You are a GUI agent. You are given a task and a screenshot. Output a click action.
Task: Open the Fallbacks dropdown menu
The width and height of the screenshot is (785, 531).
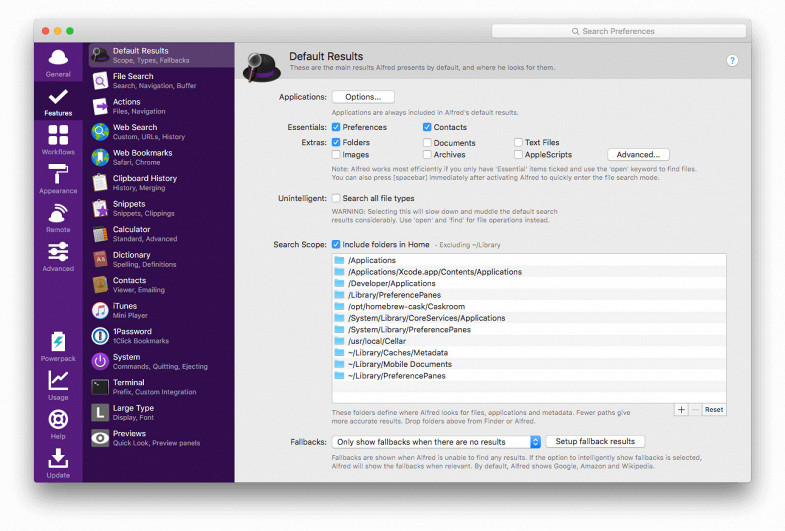(x=436, y=442)
